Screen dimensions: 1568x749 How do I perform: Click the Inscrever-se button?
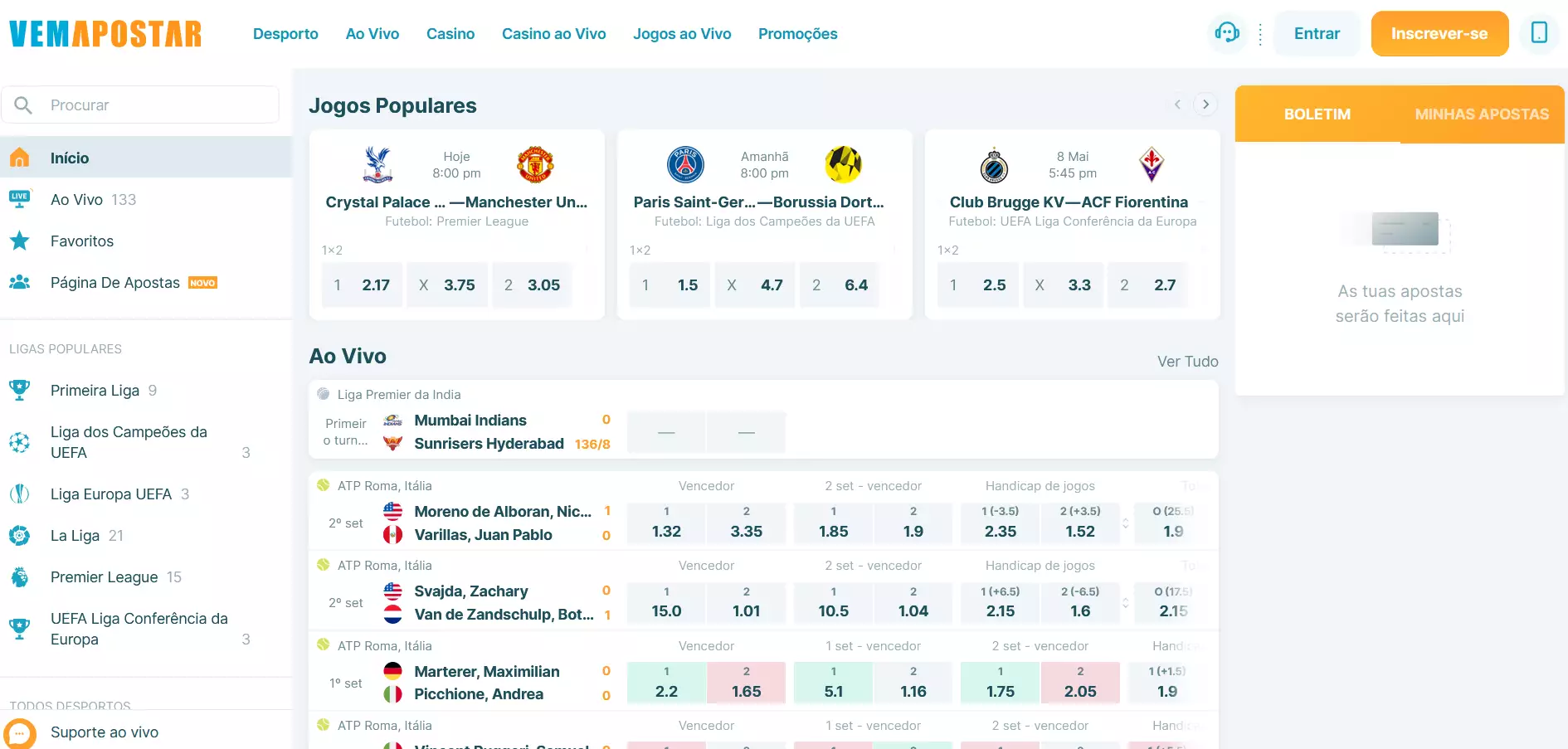pyautogui.click(x=1439, y=34)
